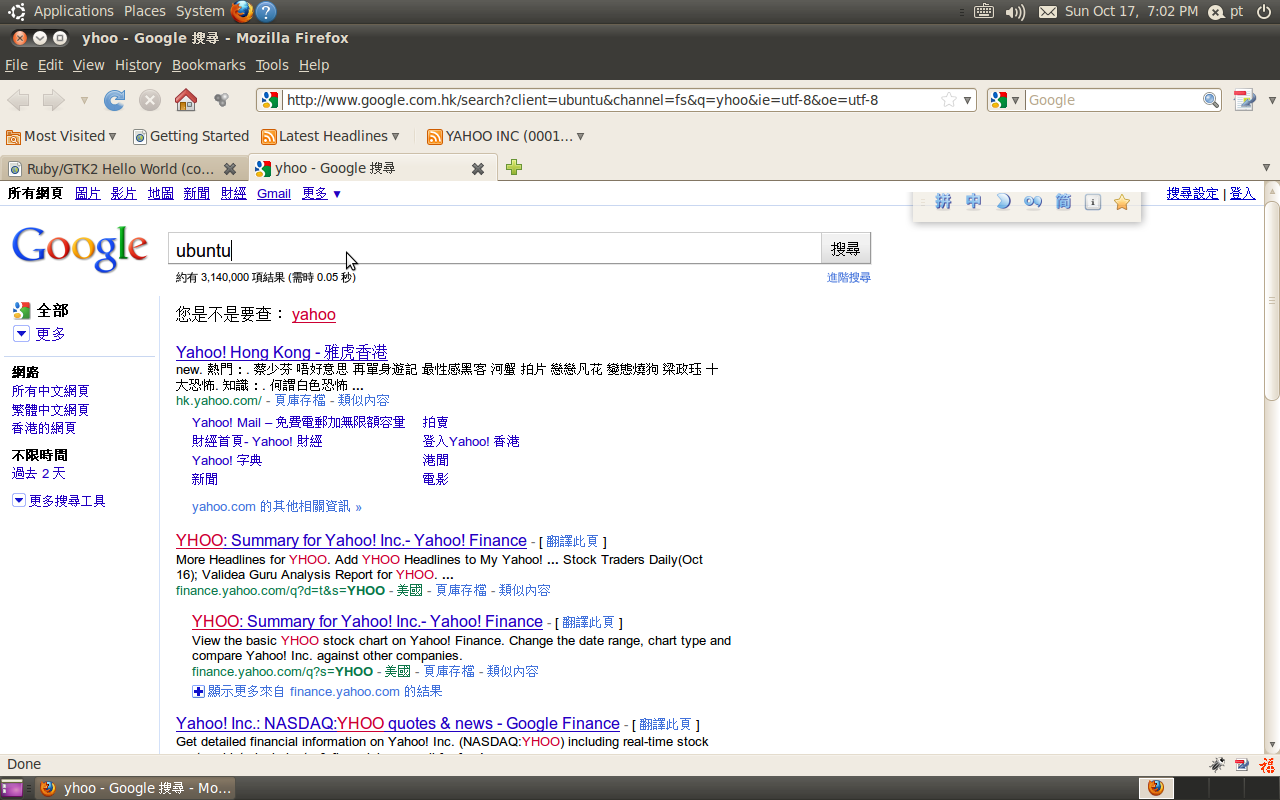The width and height of the screenshot is (1280, 800).
Task: Open the History menu
Action: (138, 65)
